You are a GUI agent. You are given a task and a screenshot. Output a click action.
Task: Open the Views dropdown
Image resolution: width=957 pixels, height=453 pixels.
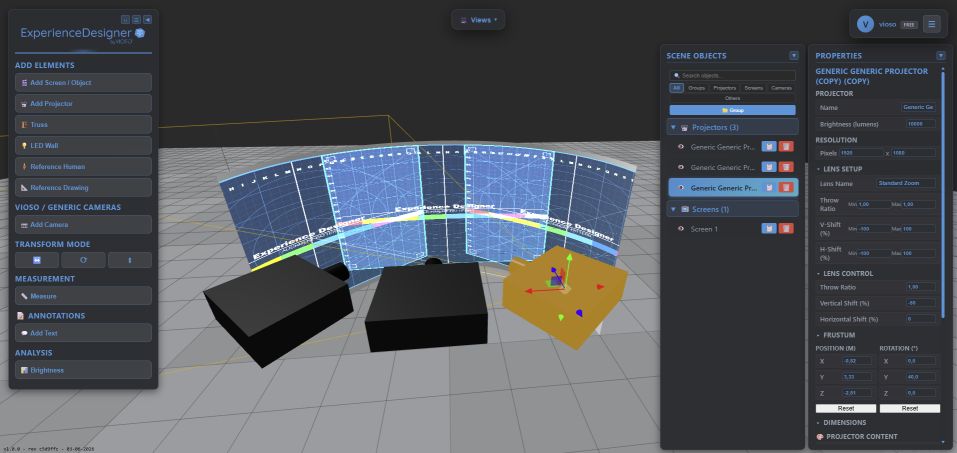[x=478, y=20]
